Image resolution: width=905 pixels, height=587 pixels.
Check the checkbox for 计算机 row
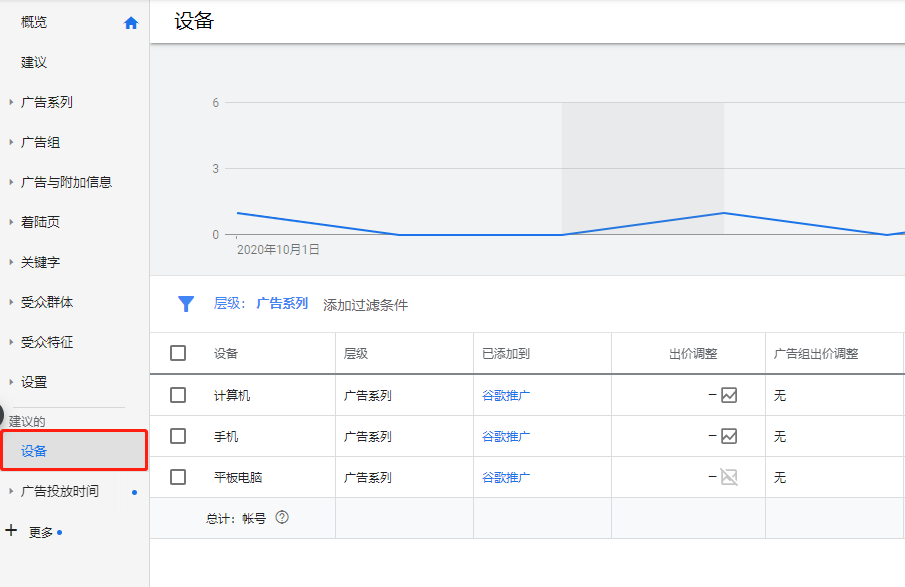(x=178, y=395)
